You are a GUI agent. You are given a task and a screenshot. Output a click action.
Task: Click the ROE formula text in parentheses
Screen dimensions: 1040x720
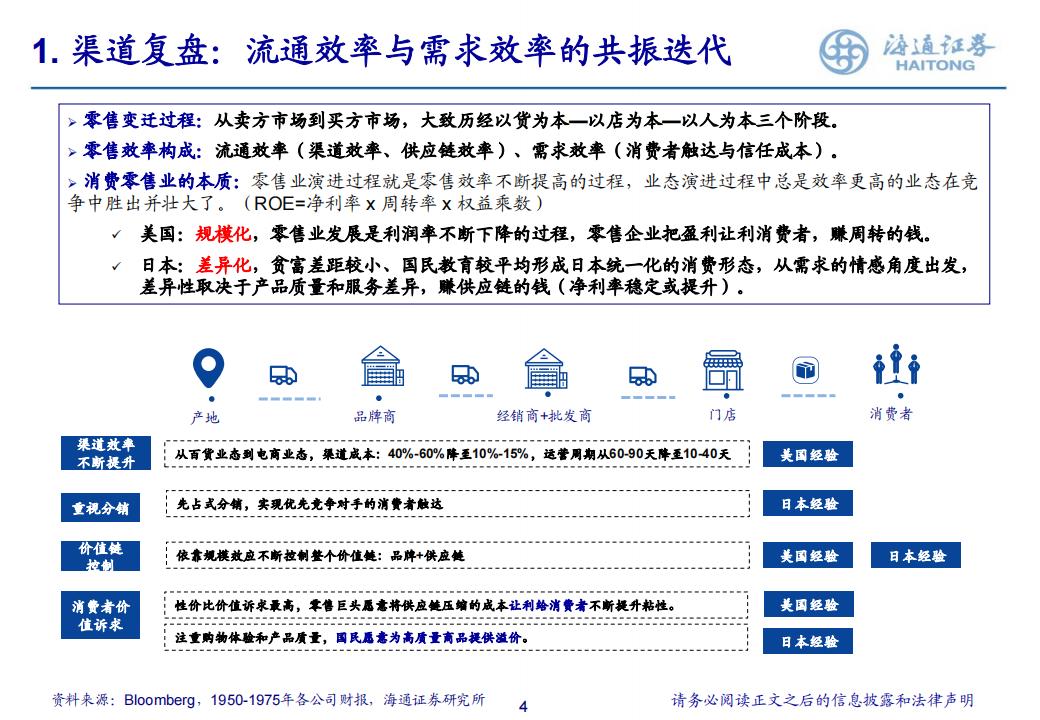393,203
